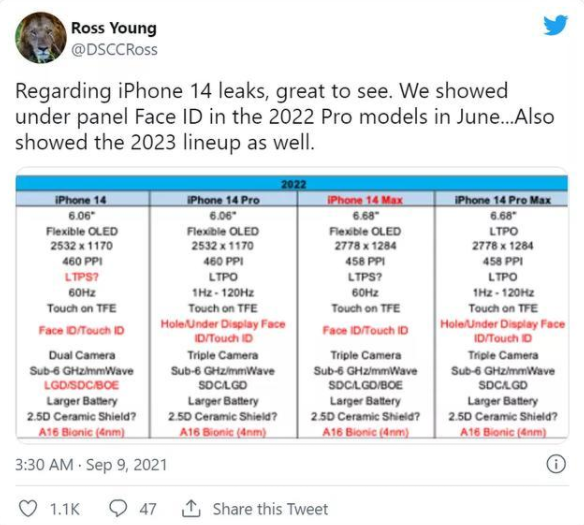Click the 47 replies count
584x525 pixels.
[x=147, y=509]
